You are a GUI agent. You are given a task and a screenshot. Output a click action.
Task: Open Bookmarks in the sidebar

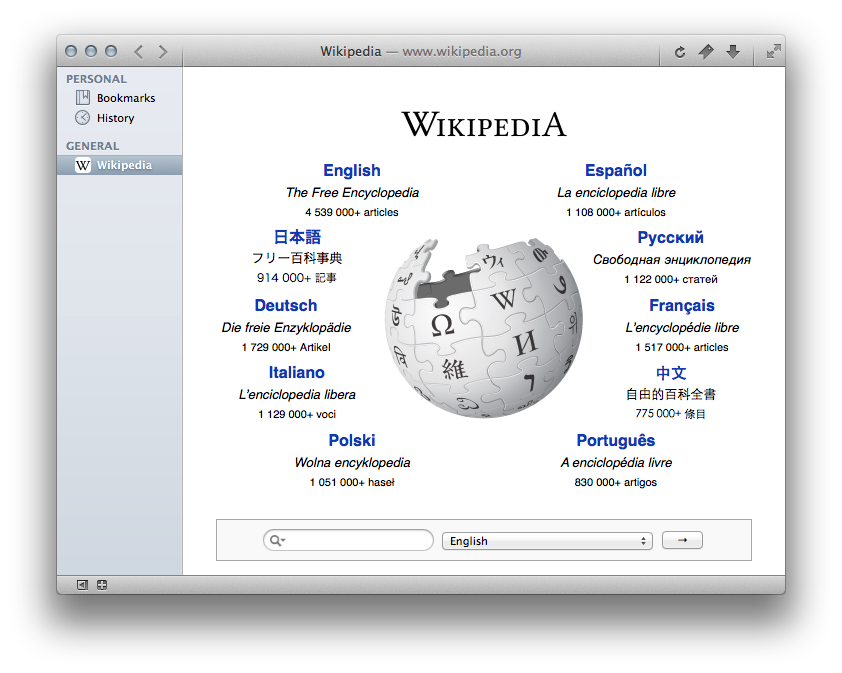coord(119,98)
